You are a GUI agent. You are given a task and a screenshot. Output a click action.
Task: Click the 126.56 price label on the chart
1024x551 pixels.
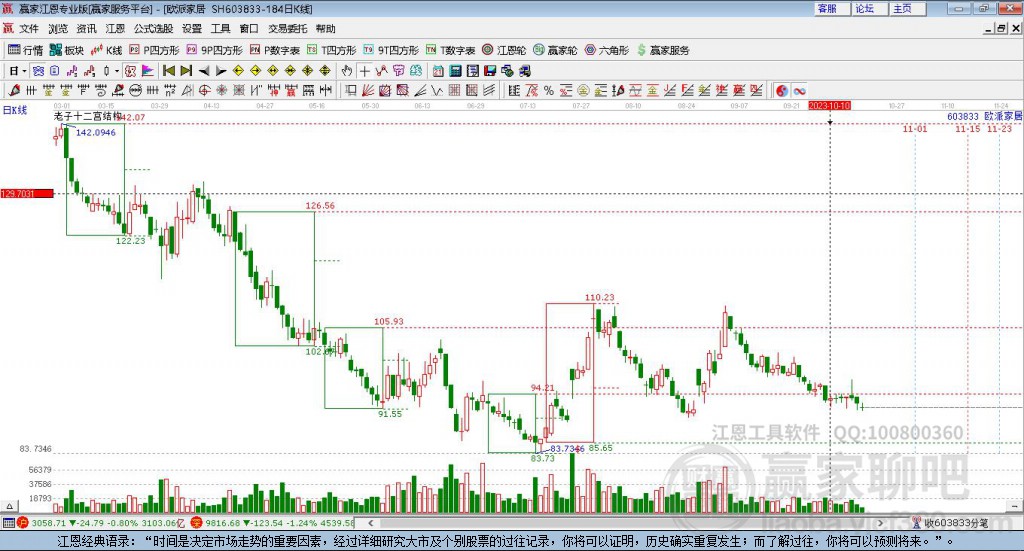(x=320, y=206)
